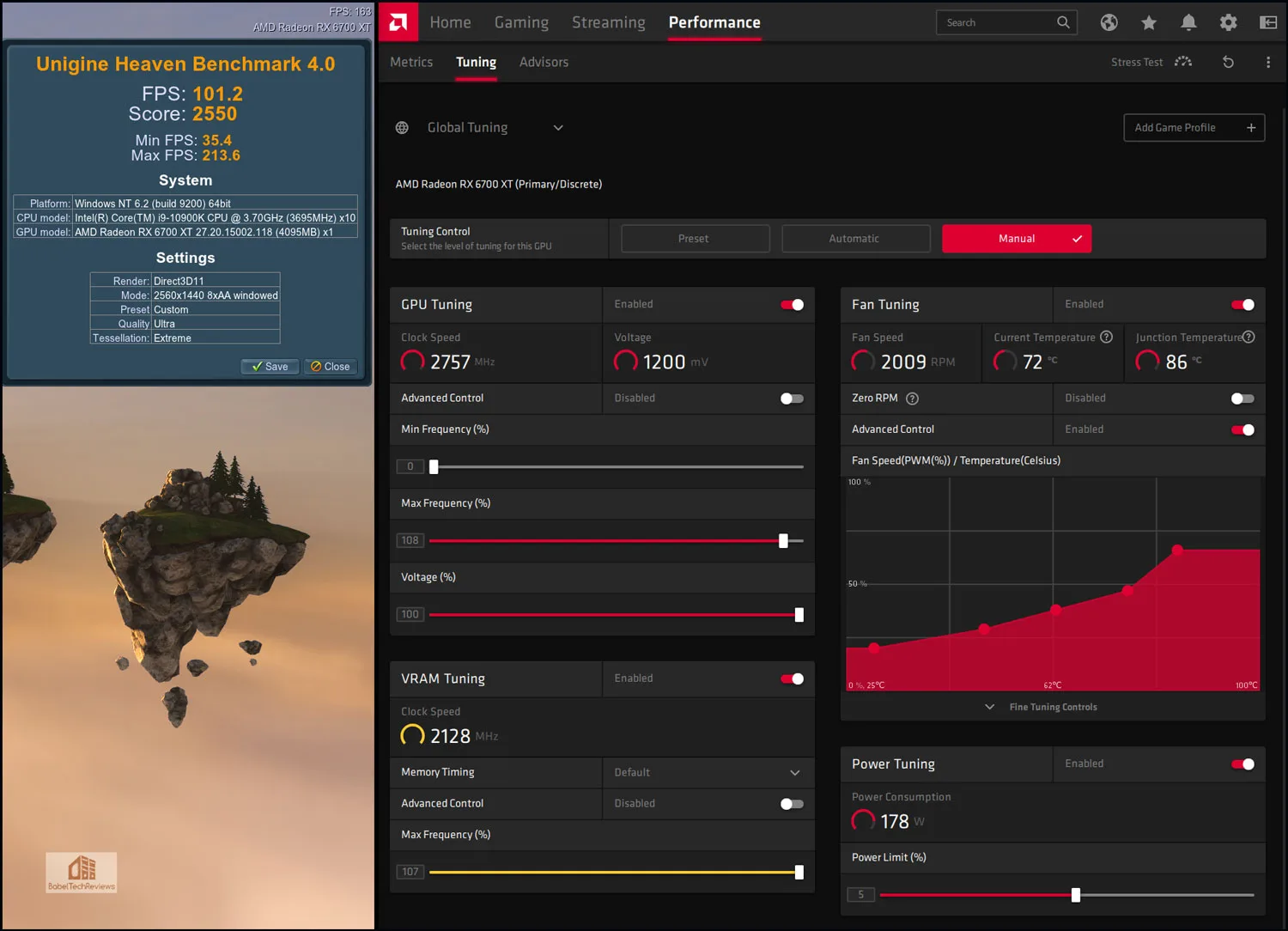Click the VRAM clock speed gauge icon

tap(413, 736)
